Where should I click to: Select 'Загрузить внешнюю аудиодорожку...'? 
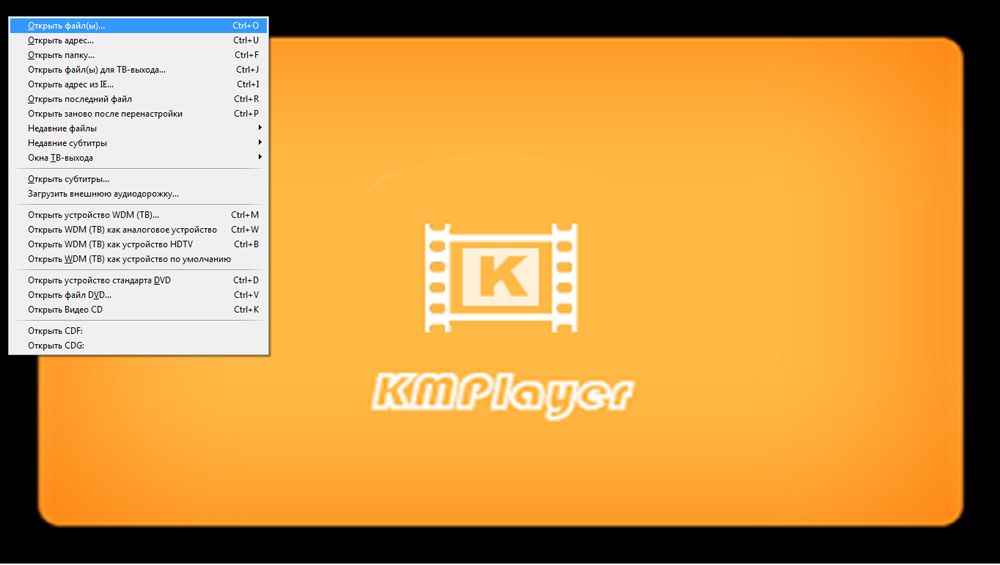click(x=138, y=194)
